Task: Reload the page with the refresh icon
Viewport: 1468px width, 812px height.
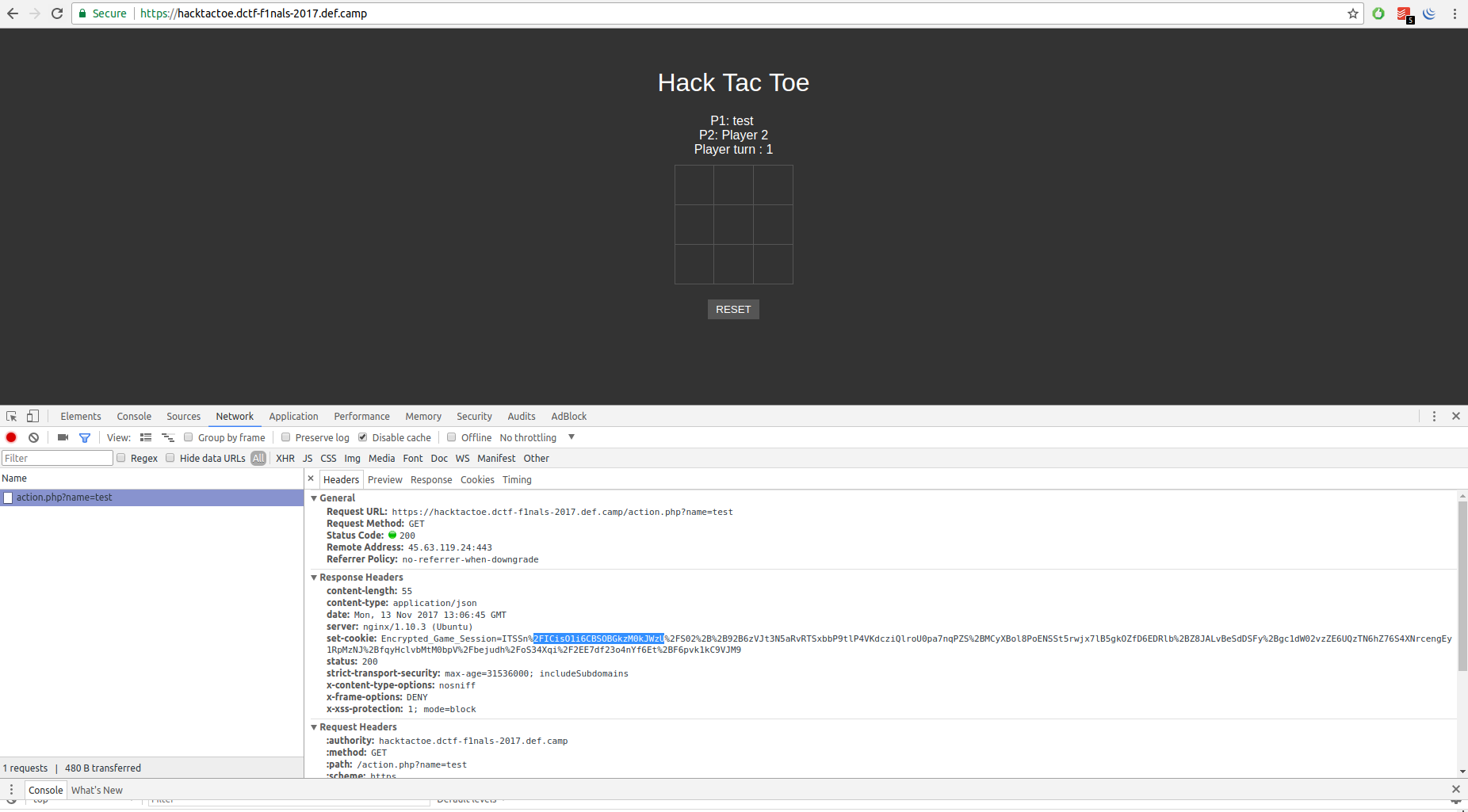Action: [x=57, y=13]
